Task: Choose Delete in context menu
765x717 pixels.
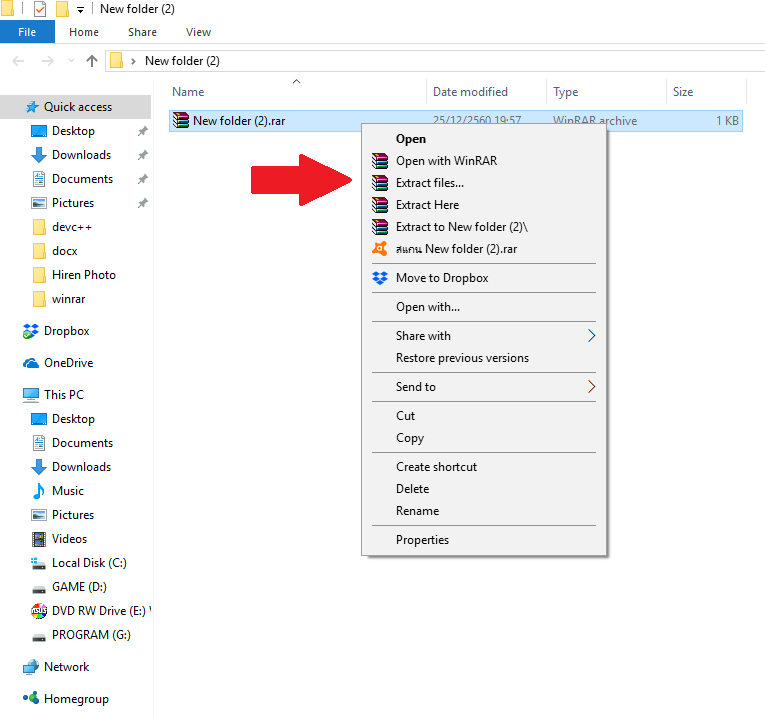Action: pos(484,489)
